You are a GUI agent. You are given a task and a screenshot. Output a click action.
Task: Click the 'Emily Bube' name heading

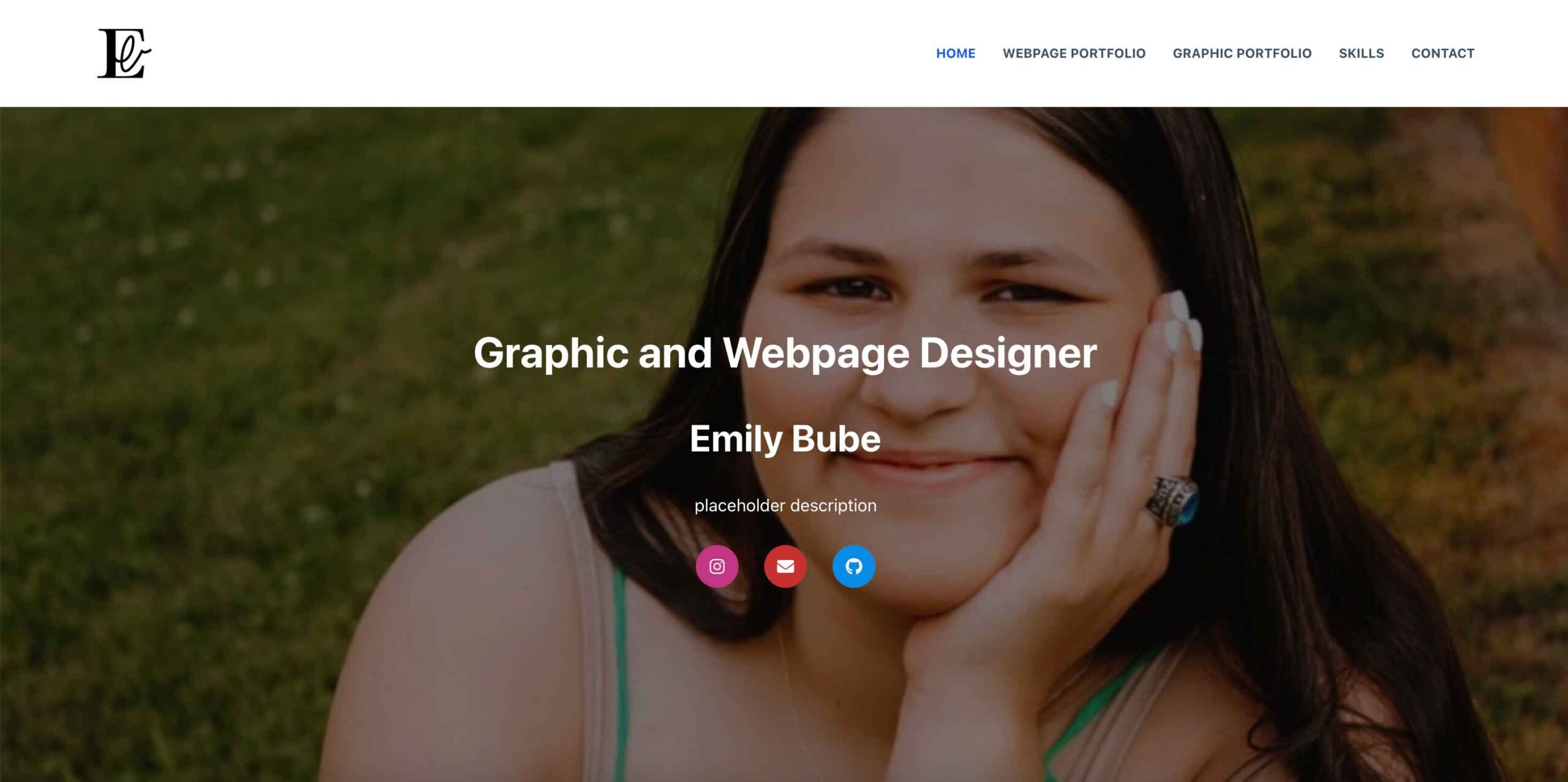coord(785,439)
